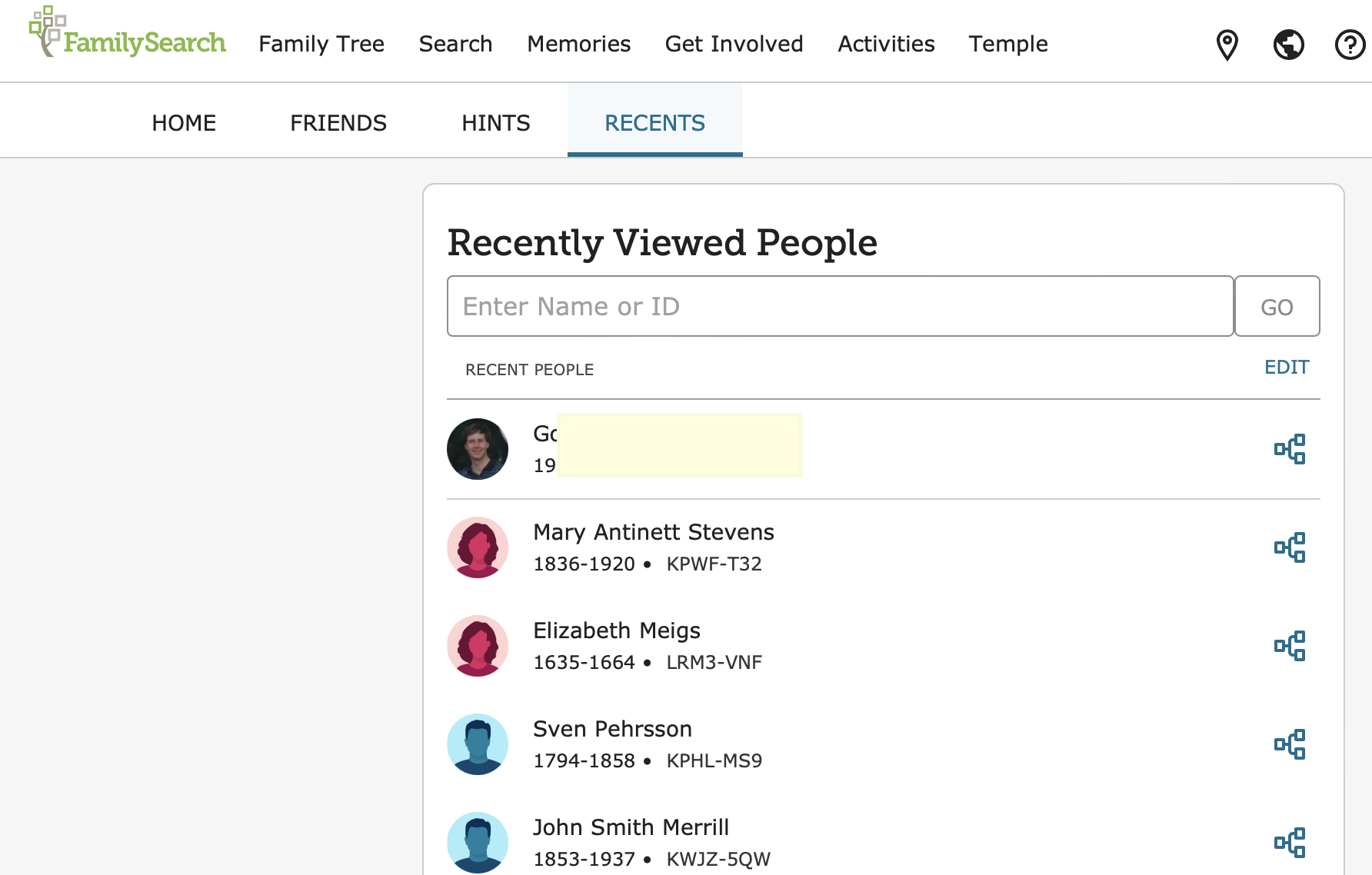Expand the Activities menu
The image size is (1372, 875).
click(886, 44)
